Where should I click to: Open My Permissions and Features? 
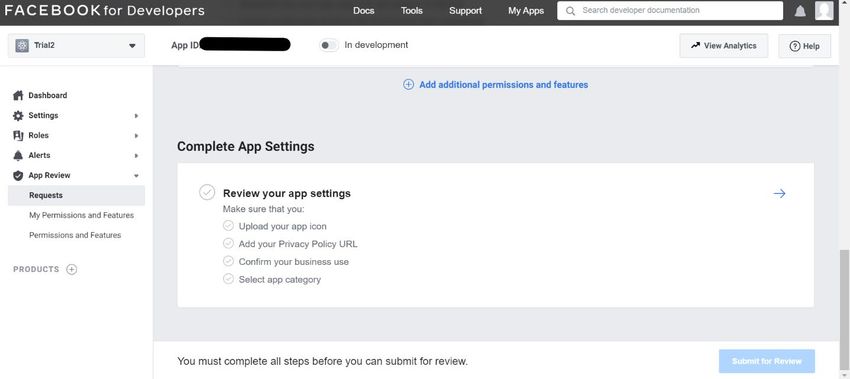(81, 215)
